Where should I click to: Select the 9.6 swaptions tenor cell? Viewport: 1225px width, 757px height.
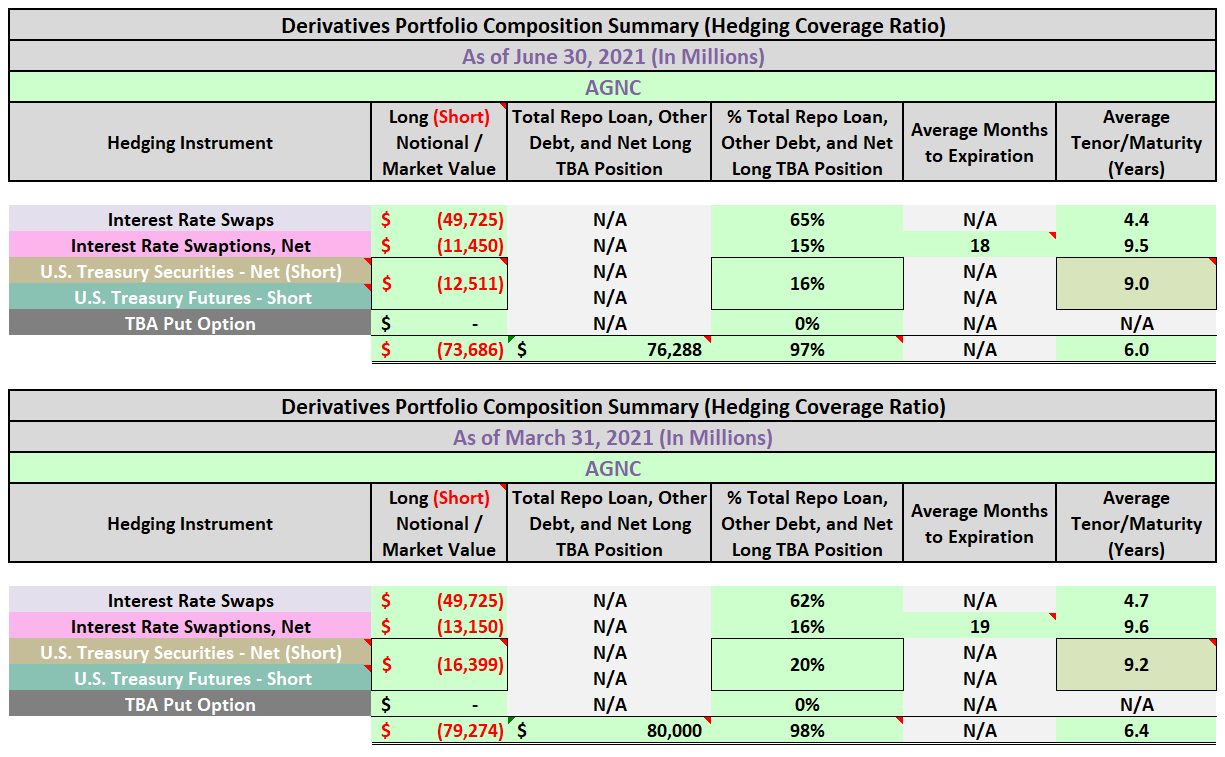coord(1136,627)
